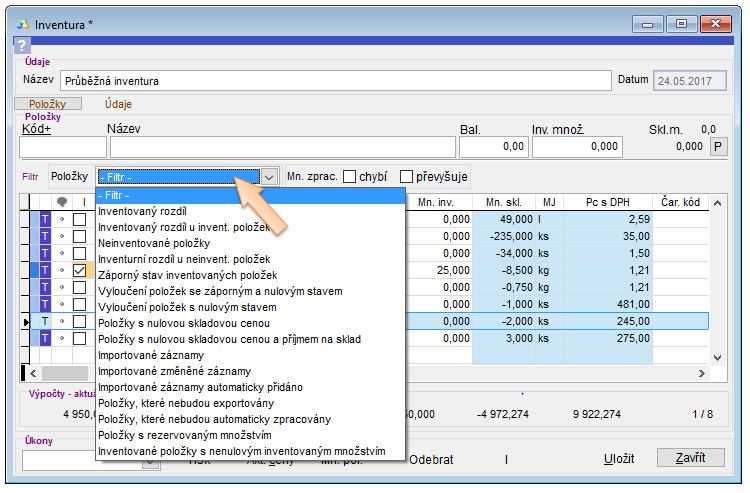The height and width of the screenshot is (493, 750).
Task: Click the Uložit button
Action: click(619, 458)
